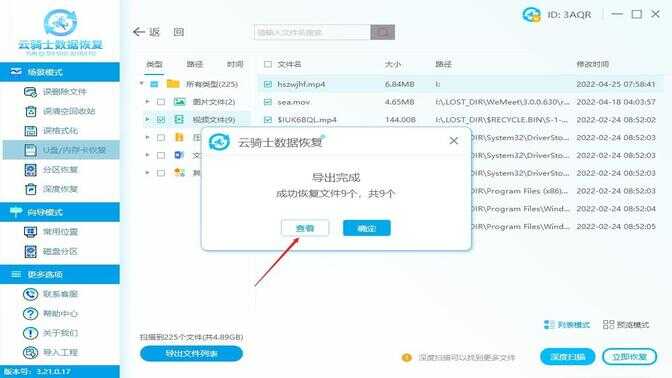Toggle checkbox for 所有类型(225)

click(154, 84)
